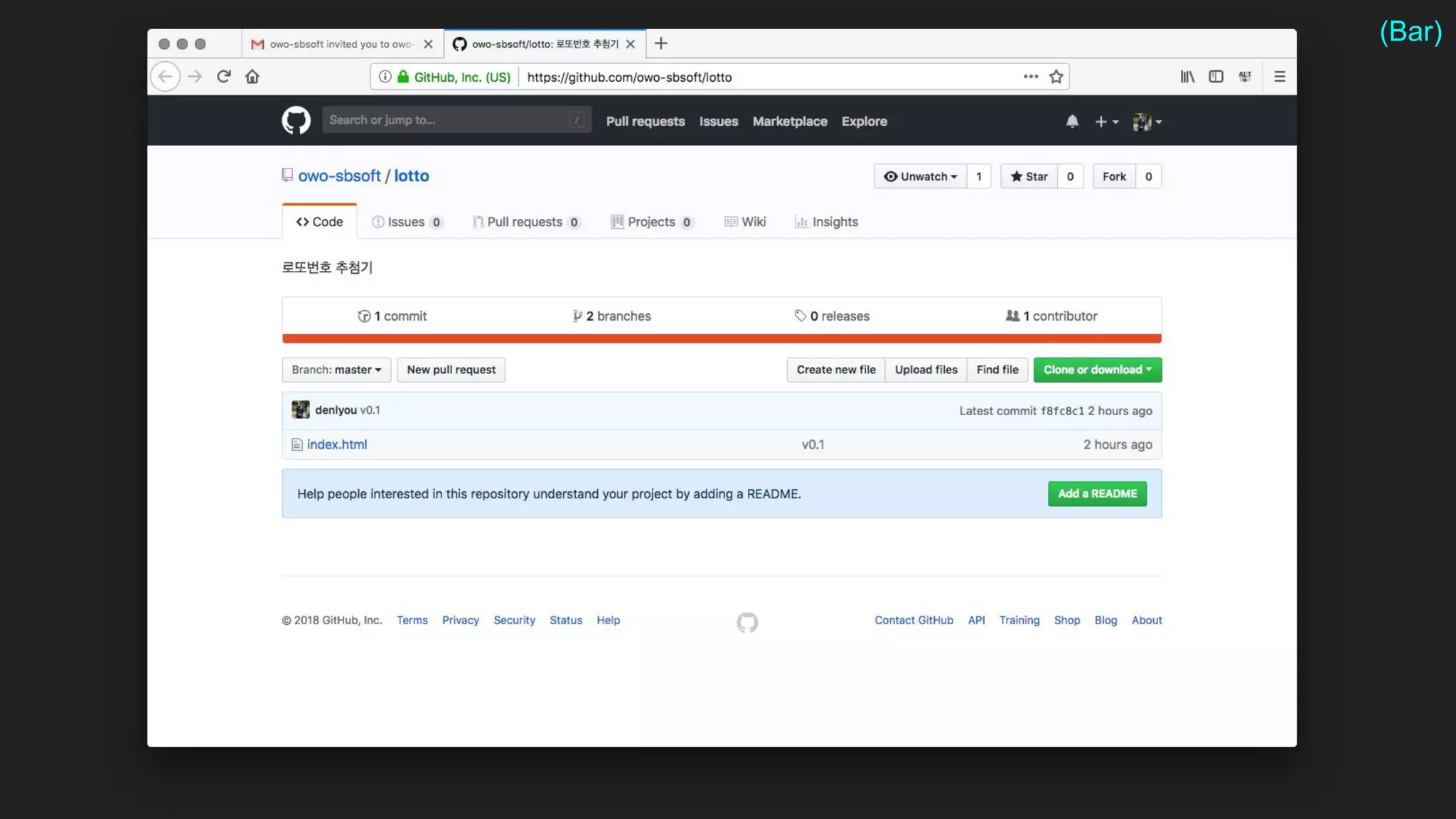Show the sidebar via toolbar icon

coord(1216,77)
